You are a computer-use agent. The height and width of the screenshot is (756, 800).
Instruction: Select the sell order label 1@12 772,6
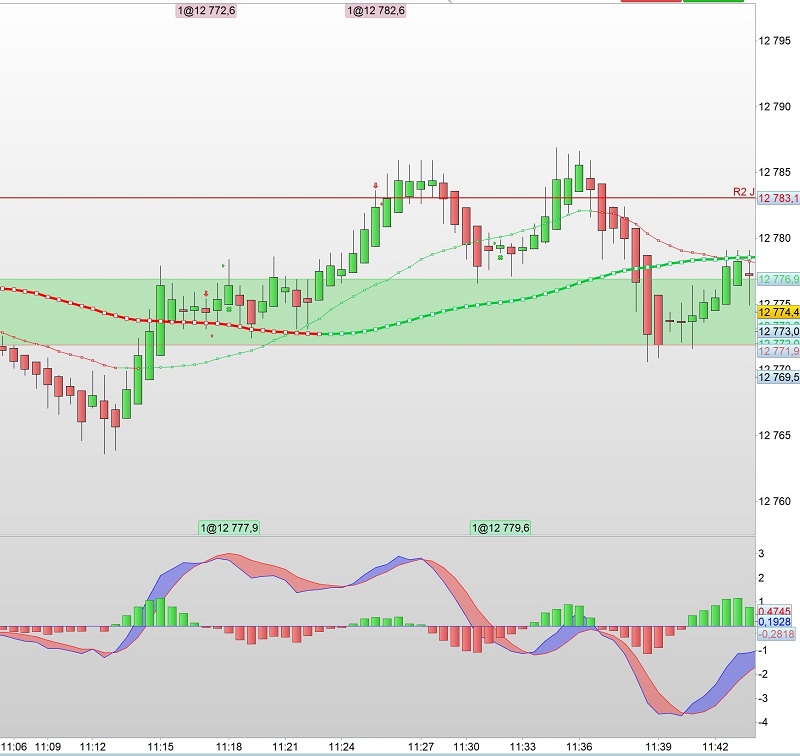pos(206,10)
